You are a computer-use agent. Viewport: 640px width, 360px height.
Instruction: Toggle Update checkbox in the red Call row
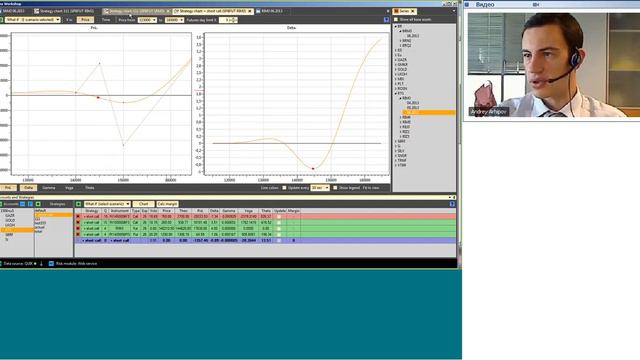pyautogui.click(x=279, y=216)
